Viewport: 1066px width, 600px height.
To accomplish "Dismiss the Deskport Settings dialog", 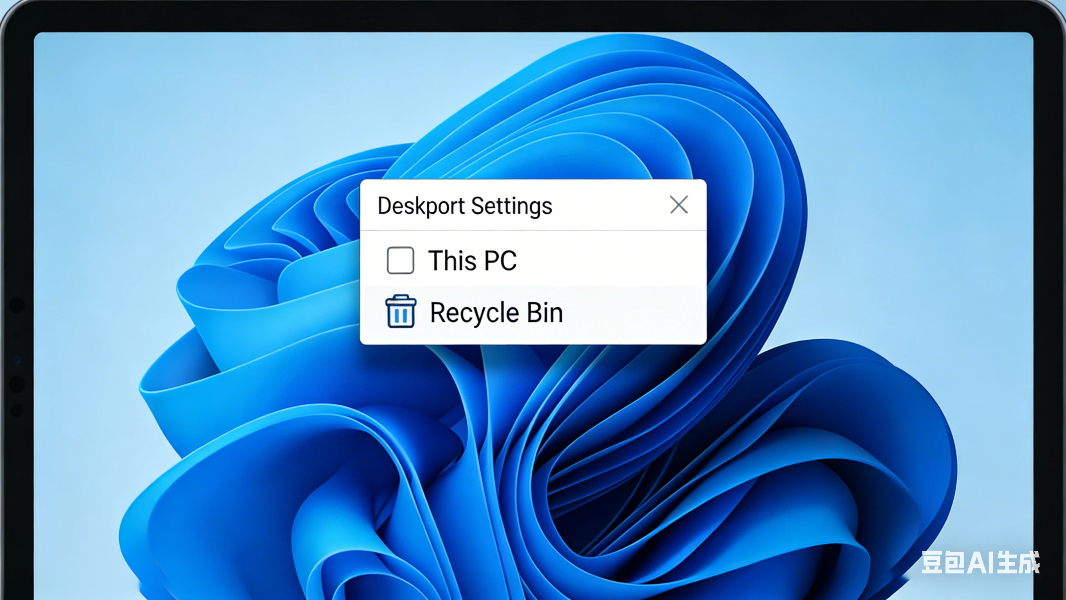I will 679,204.
